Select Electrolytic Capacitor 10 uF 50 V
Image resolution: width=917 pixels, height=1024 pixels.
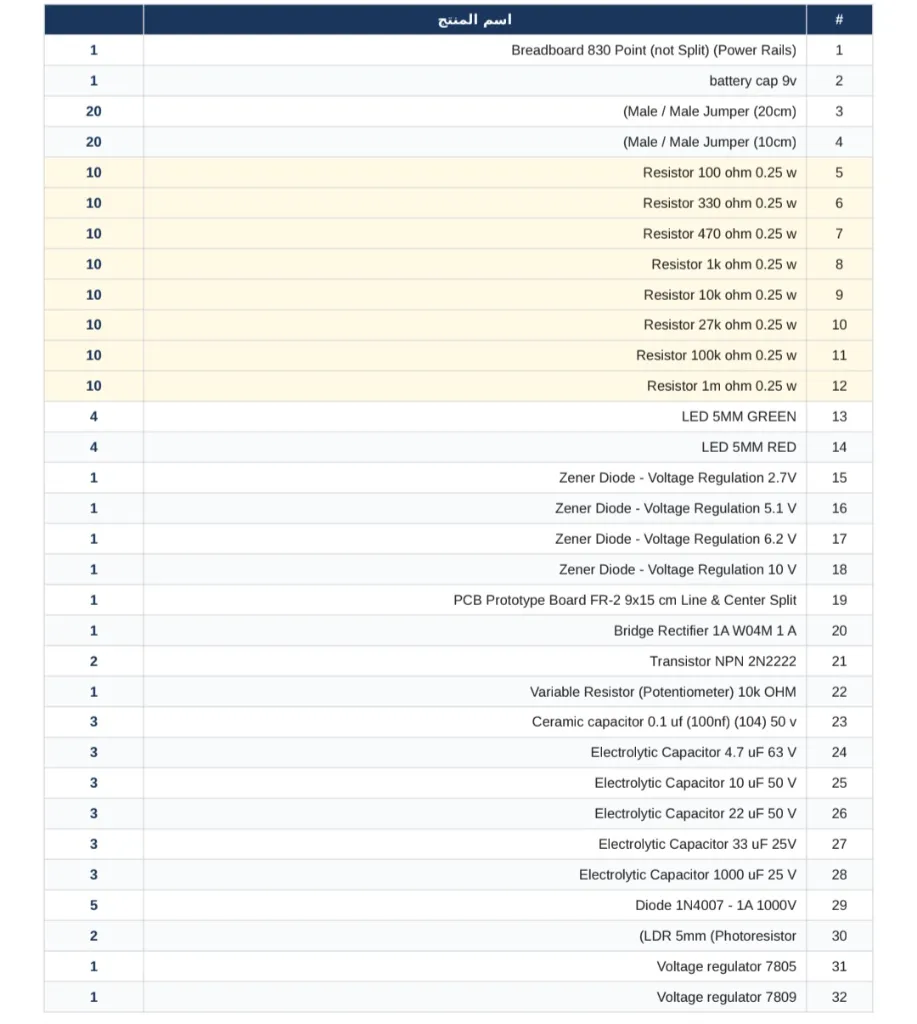coord(696,783)
